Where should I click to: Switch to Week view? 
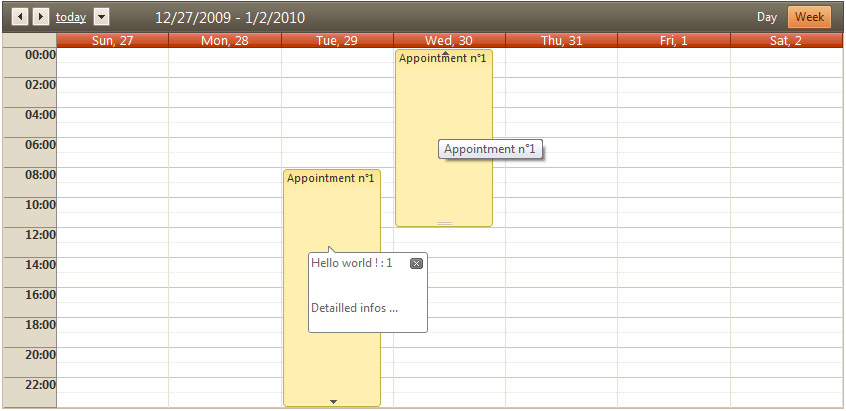coord(809,17)
